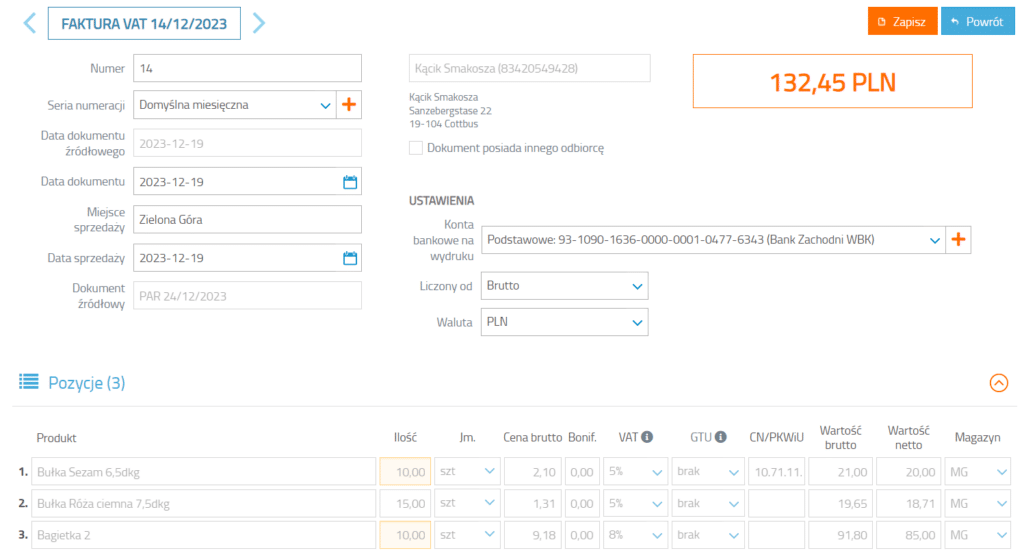Screen dimensions: 1024x553
Task: Open calendar for Data sprzedaży
Action: (x=350, y=258)
